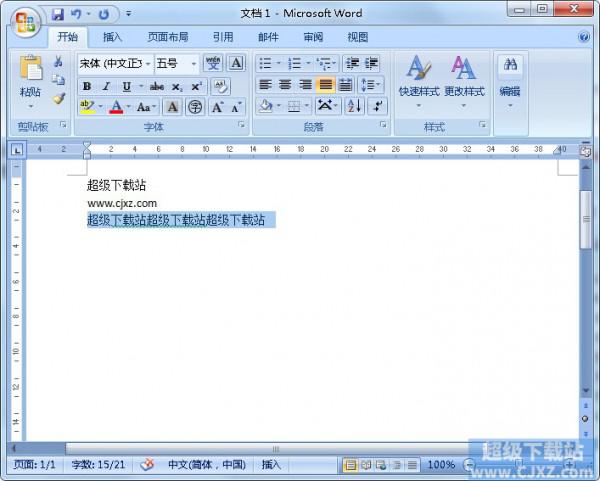Screen dimensions: 600x481
Task: Redo the last action
Action: [104, 14]
